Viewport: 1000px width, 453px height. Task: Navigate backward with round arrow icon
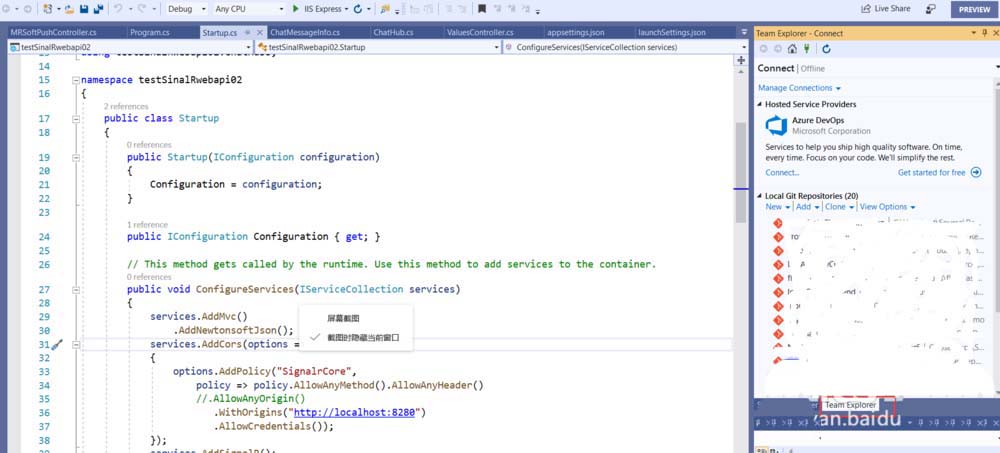tap(8, 9)
